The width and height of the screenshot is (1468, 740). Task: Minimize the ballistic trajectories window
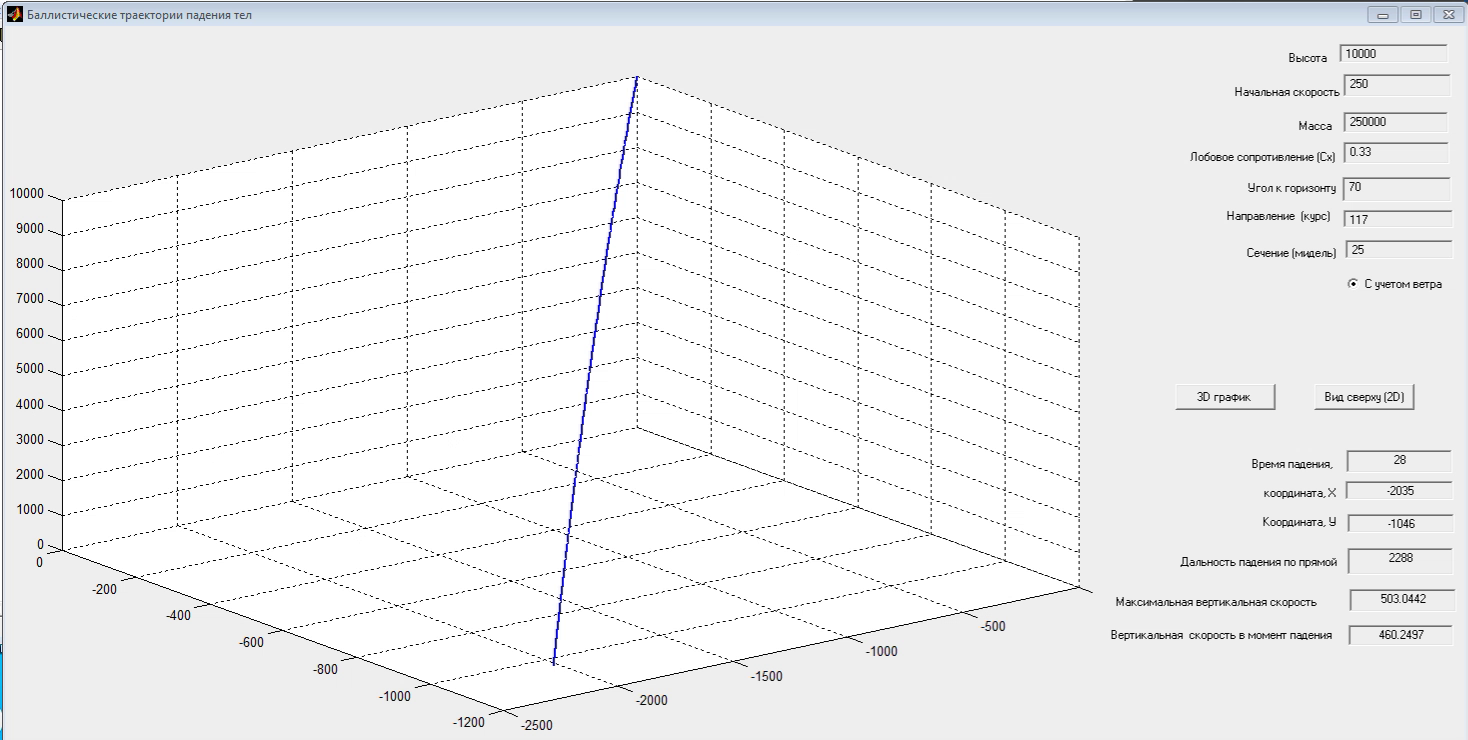point(1385,15)
